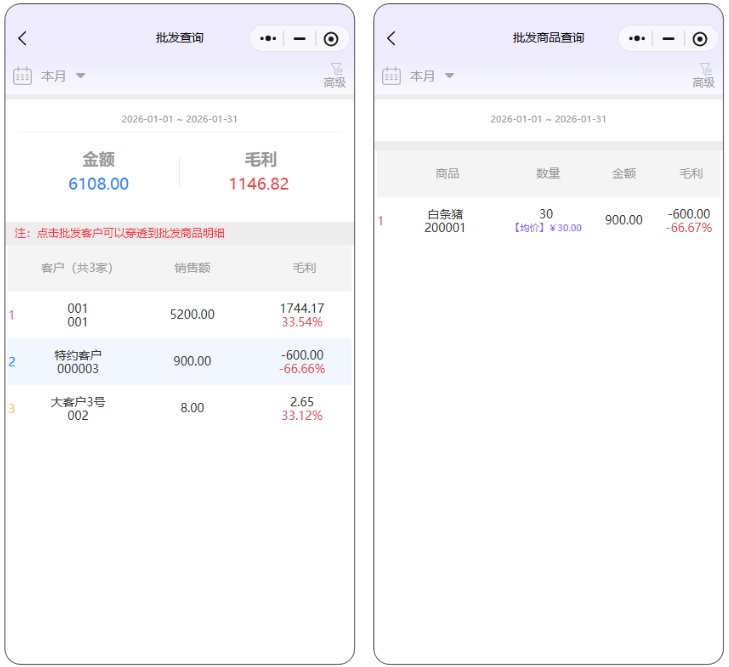Screen dimensions: 729x667
Task: Tap the circular close icon in 批发查询
Action: tap(331, 38)
